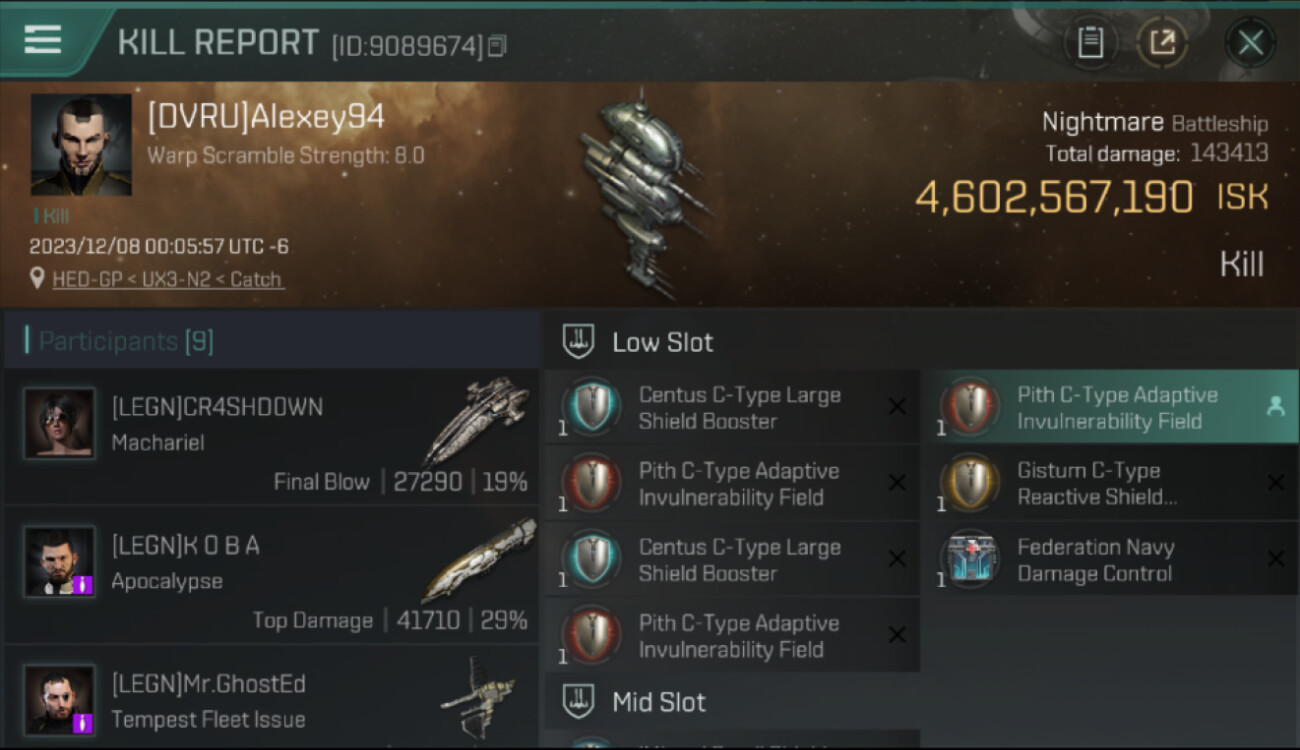Viewport: 1300px width, 750px height.
Task: Click the Low Slot section icon
Action: click(579, 341)
